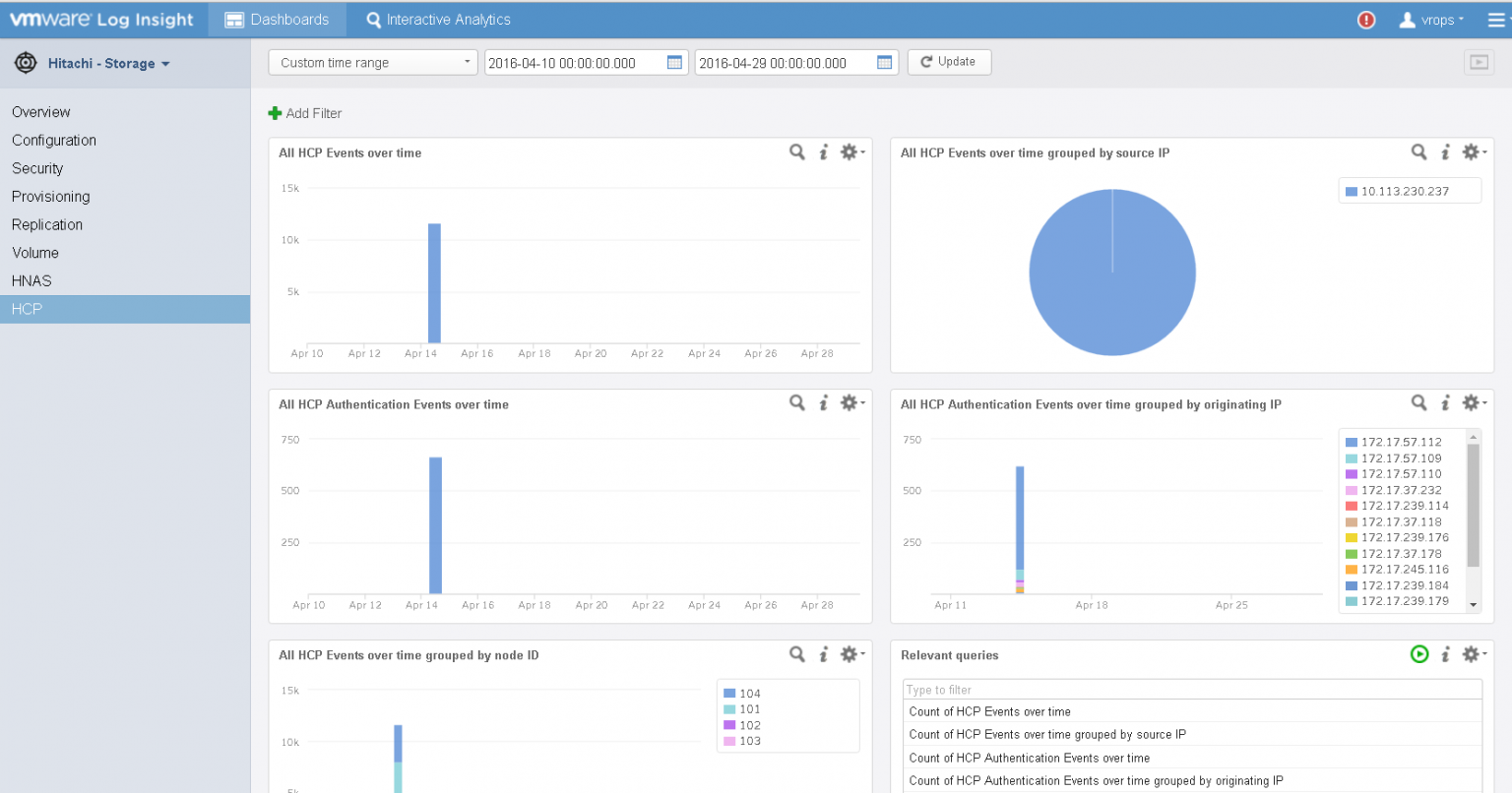Screen dimensions: 1512x793
Task: Open query Count of HCP Authentication Events over time
Action: click(x=1192, y=758)
